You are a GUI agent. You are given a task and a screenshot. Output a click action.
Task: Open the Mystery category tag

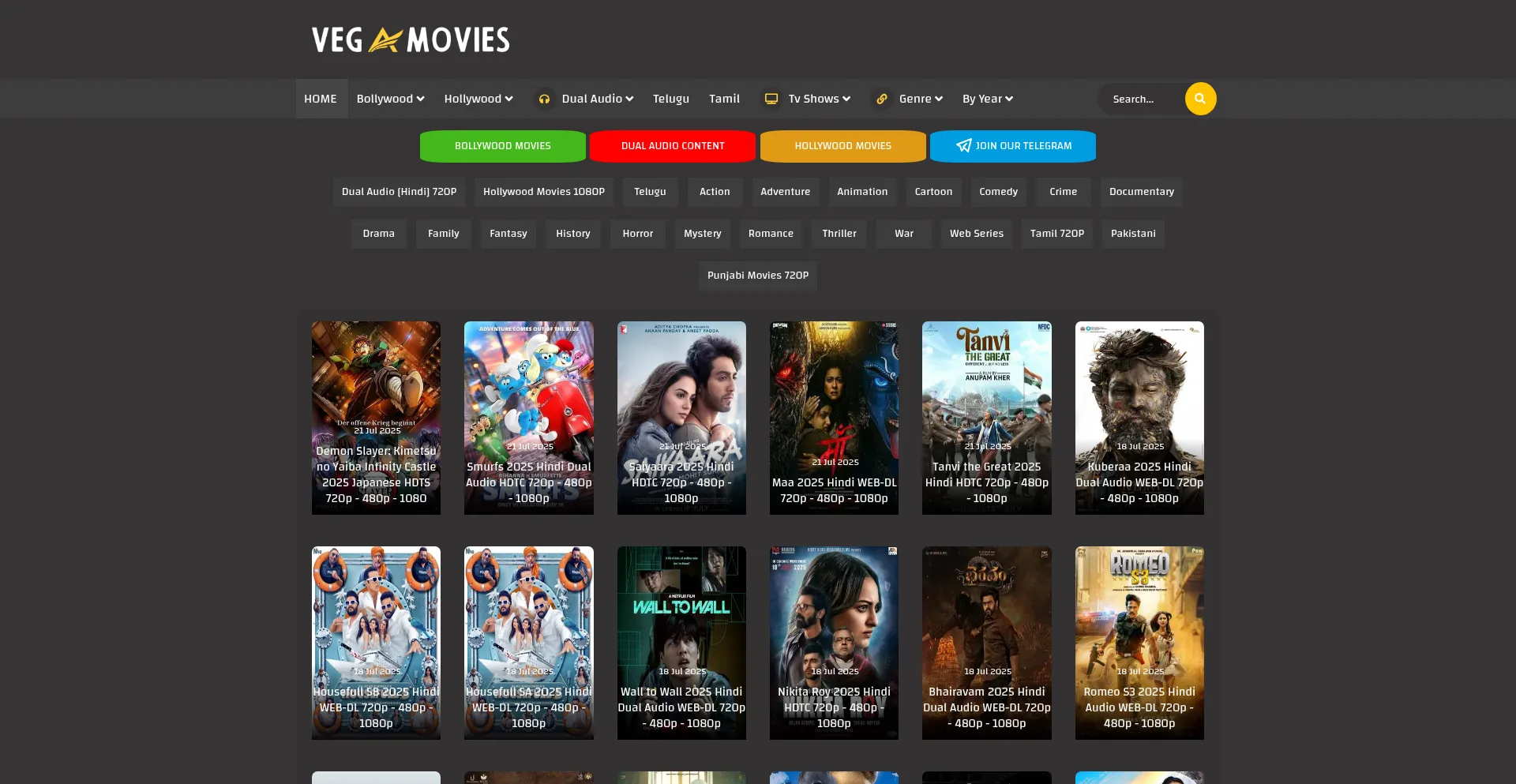[702, 234]
